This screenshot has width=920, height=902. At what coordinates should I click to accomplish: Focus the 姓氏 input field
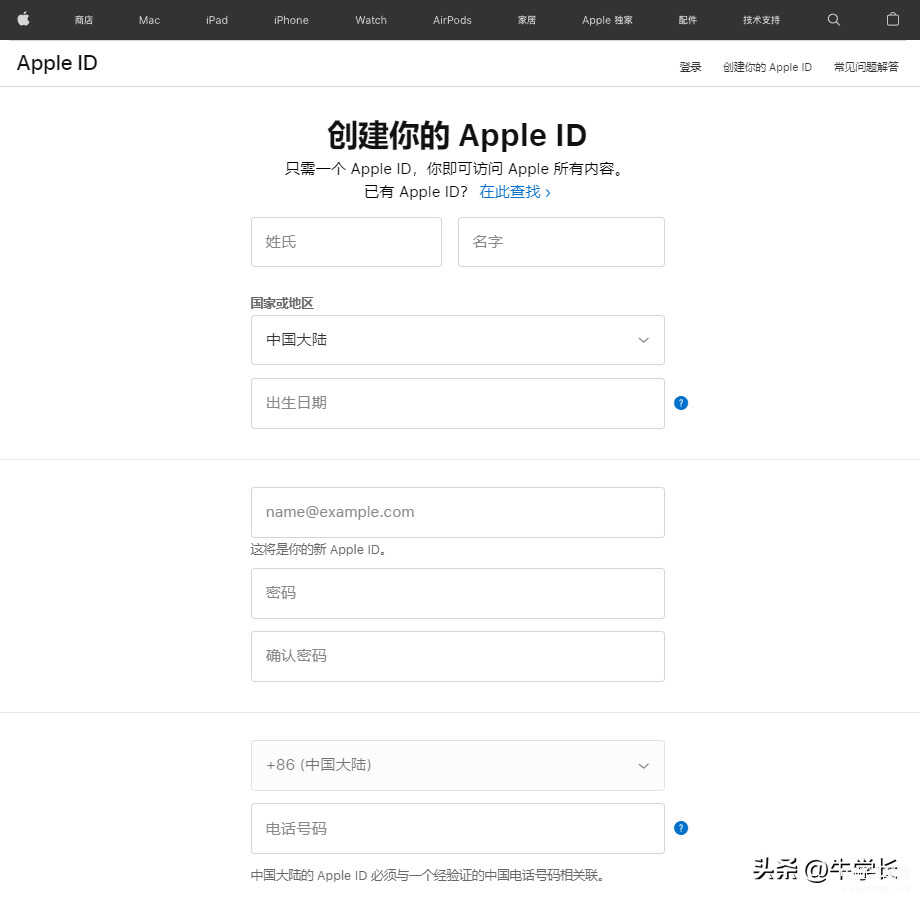(x=346, y=242)
